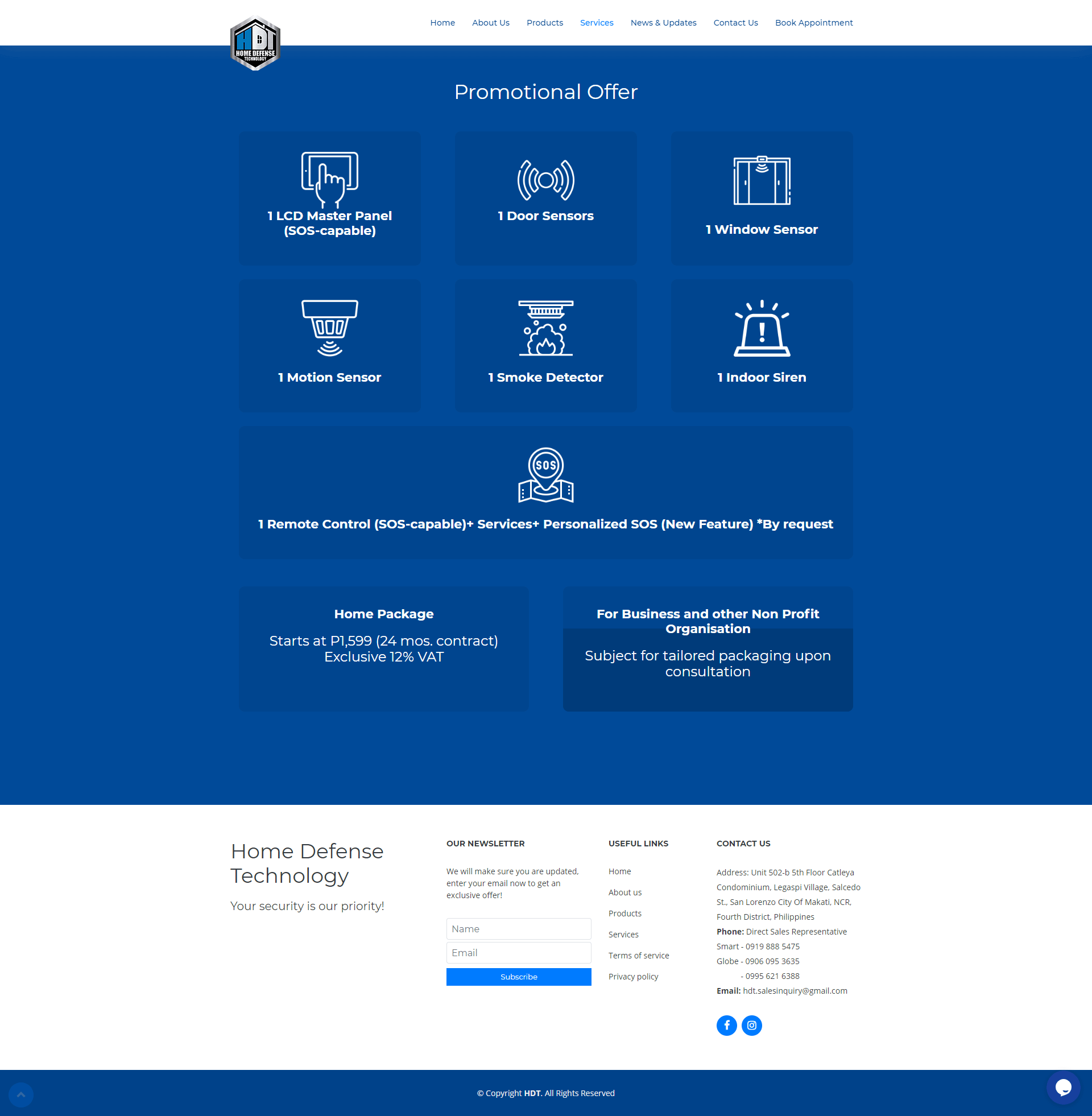Click the LCD Master Panel touchscreen icon

tap(330, 179)
